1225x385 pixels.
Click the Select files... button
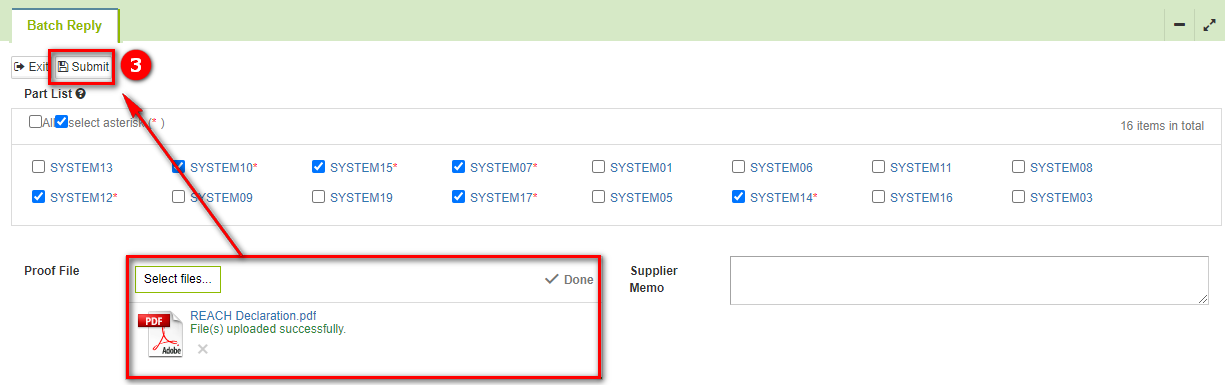point(178,279)
